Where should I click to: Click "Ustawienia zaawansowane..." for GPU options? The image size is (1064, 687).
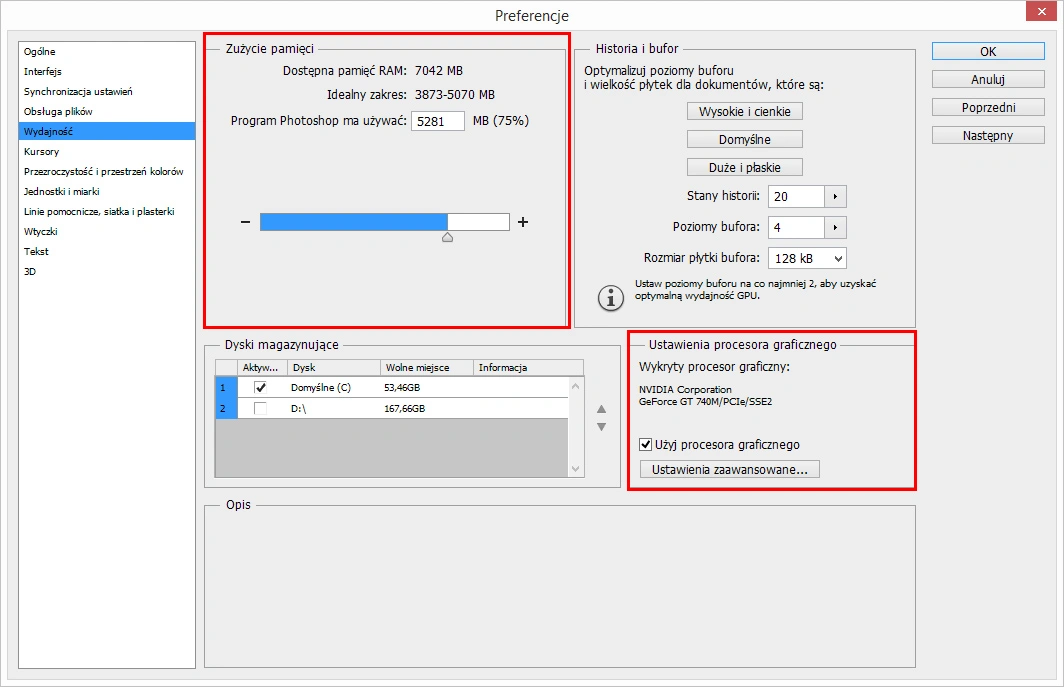(728, 468)
